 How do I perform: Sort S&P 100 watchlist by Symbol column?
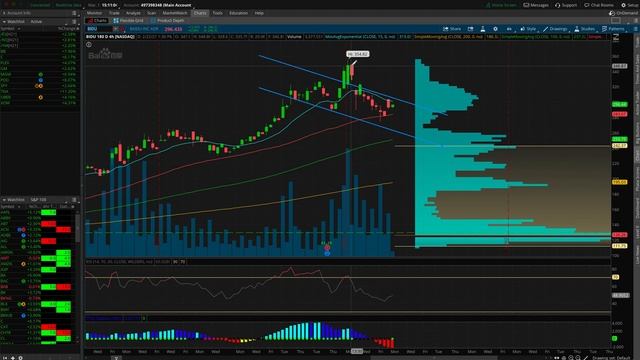(8, 207)
